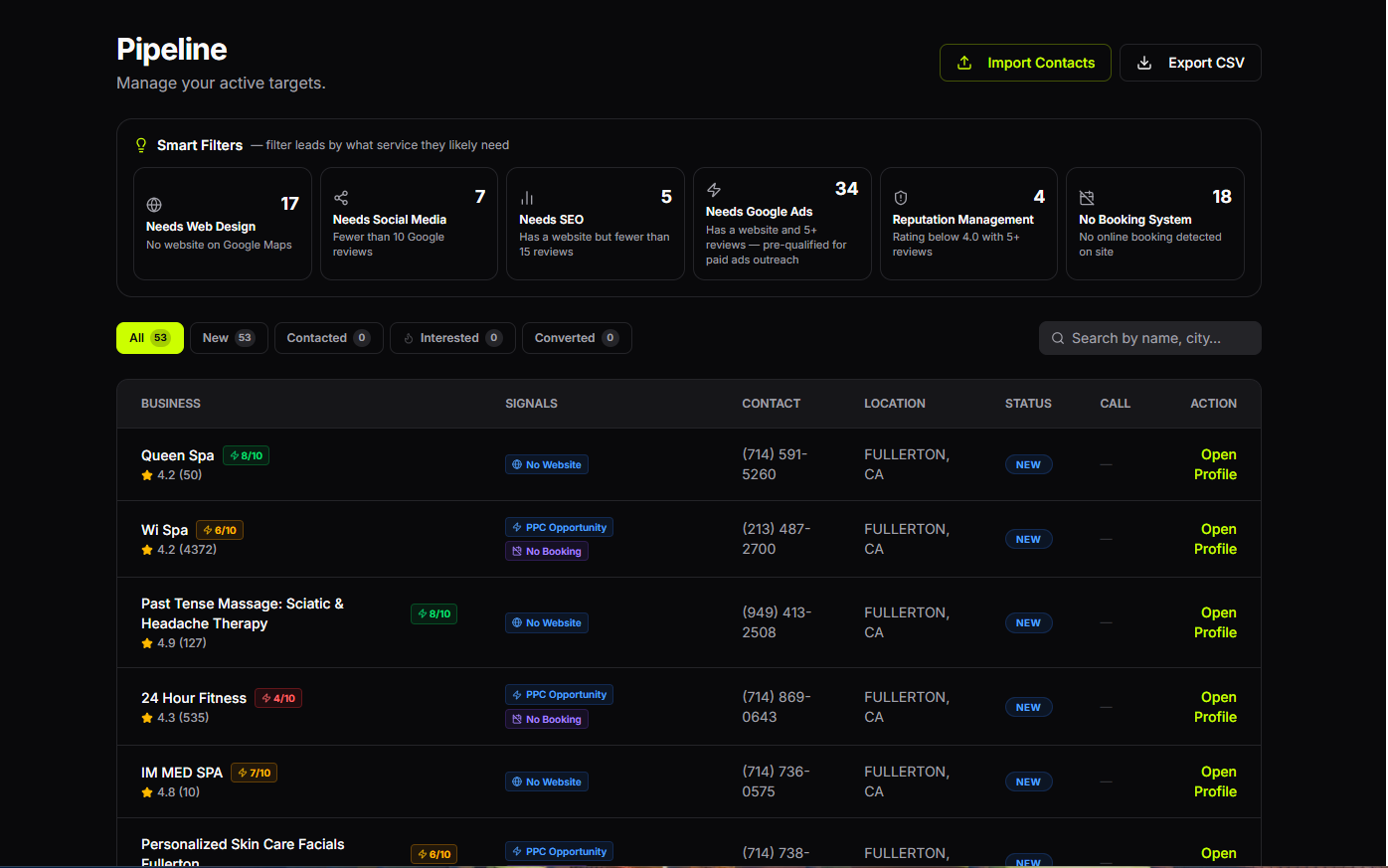Click the share icon in Needs Social Media card
This screenshot has width=1388, height=868.
pyautogui.click(x=341, y=198)
